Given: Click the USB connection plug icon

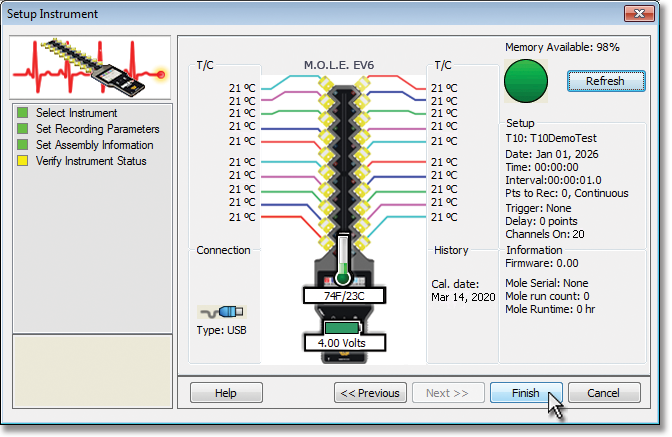Looking at the screenshot, I should (222, 312).
